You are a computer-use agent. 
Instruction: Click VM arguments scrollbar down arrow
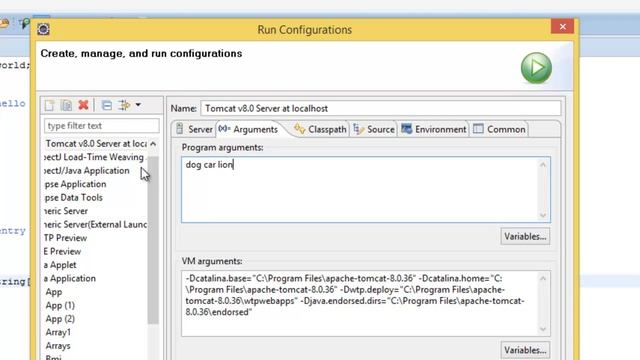point(543,329)
